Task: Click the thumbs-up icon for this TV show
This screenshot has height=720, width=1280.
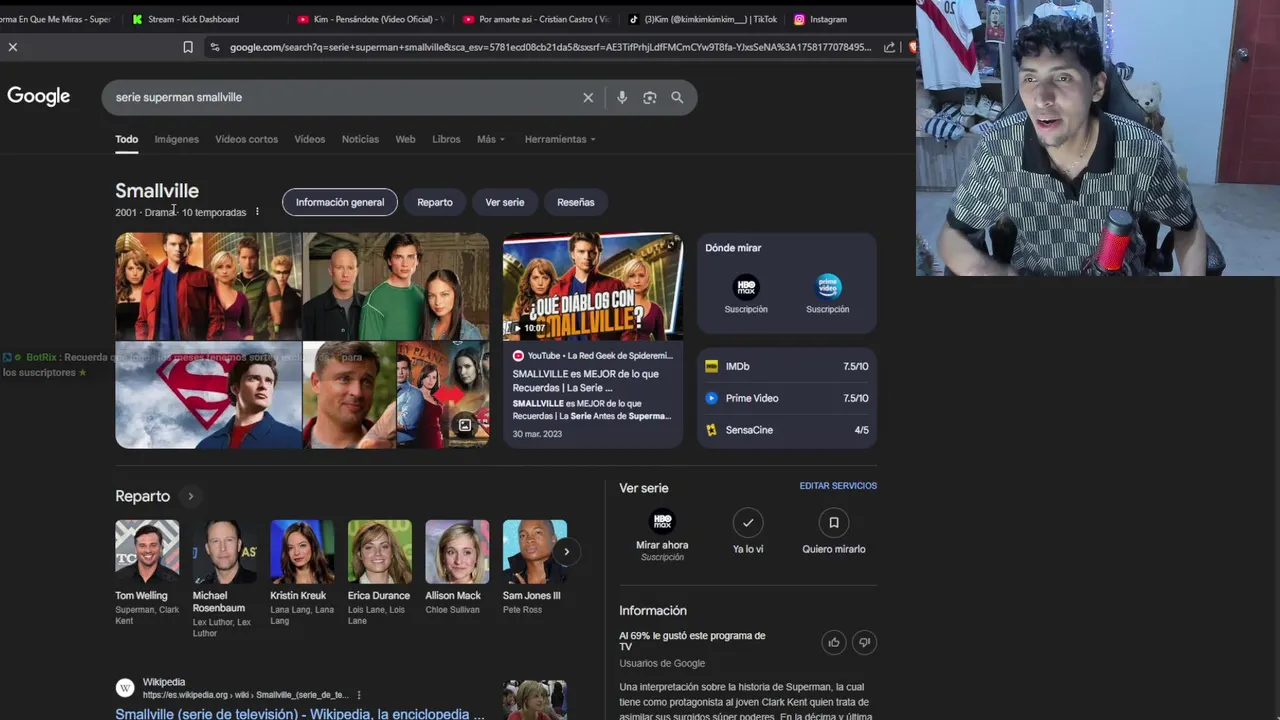Action: click(834, 643)
